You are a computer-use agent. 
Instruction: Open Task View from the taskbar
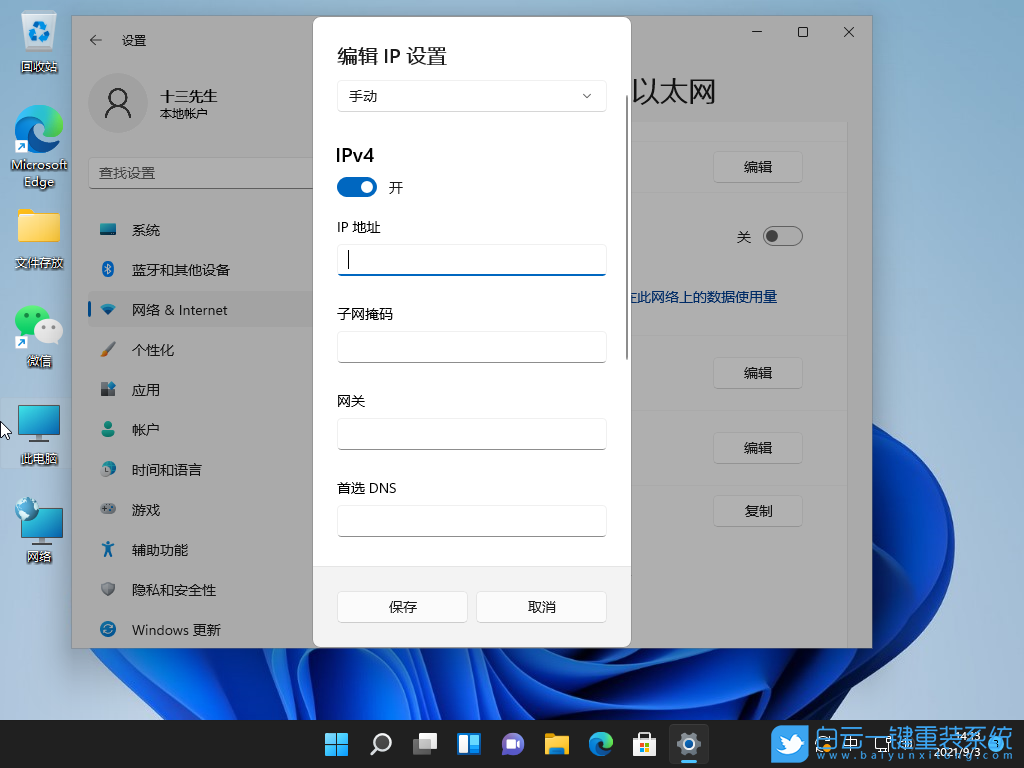424,744
